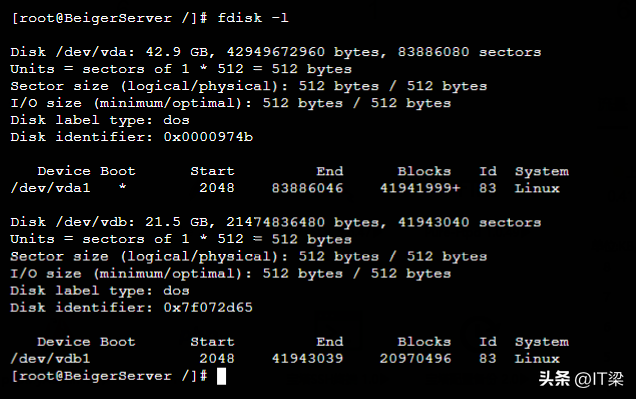
Task: Click the 头条 @IT梁 watermark
Action: coord(581,379)
